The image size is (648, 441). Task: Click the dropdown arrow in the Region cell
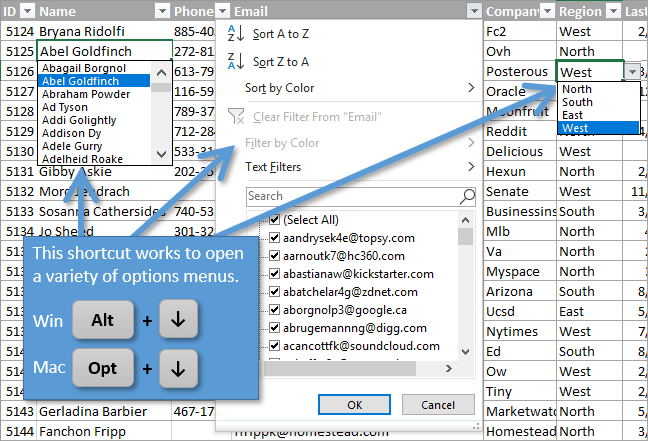pyautogui.click(x=632, y=72)
